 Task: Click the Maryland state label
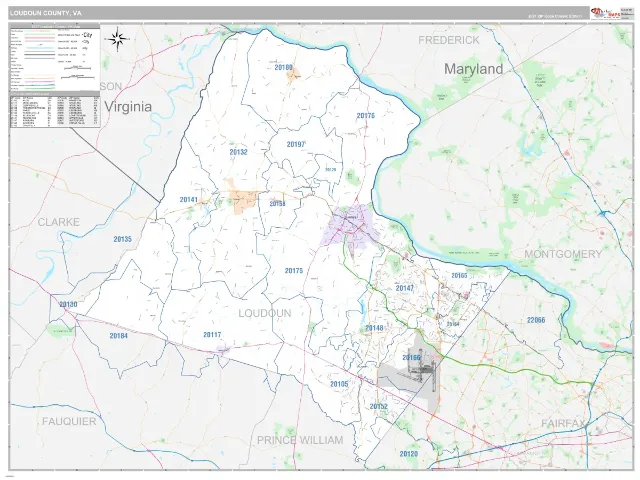(x=473, y=69)
